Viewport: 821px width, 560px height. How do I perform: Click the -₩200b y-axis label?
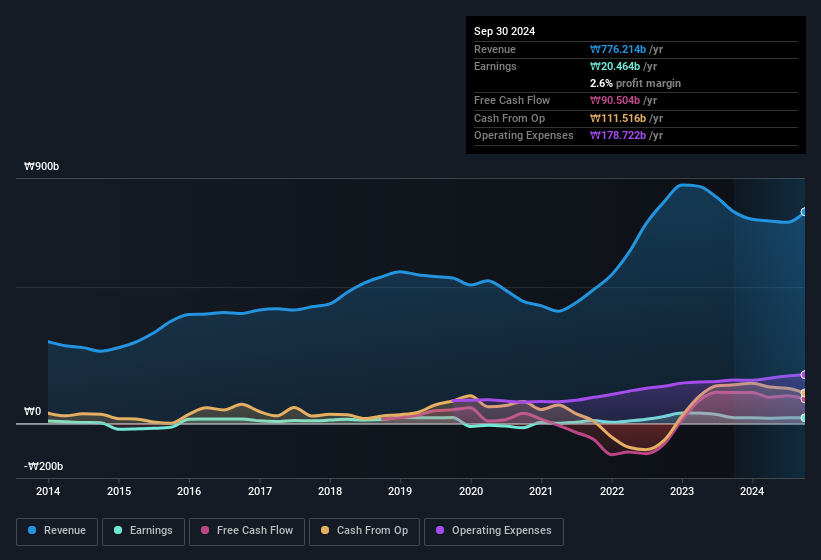43,466
